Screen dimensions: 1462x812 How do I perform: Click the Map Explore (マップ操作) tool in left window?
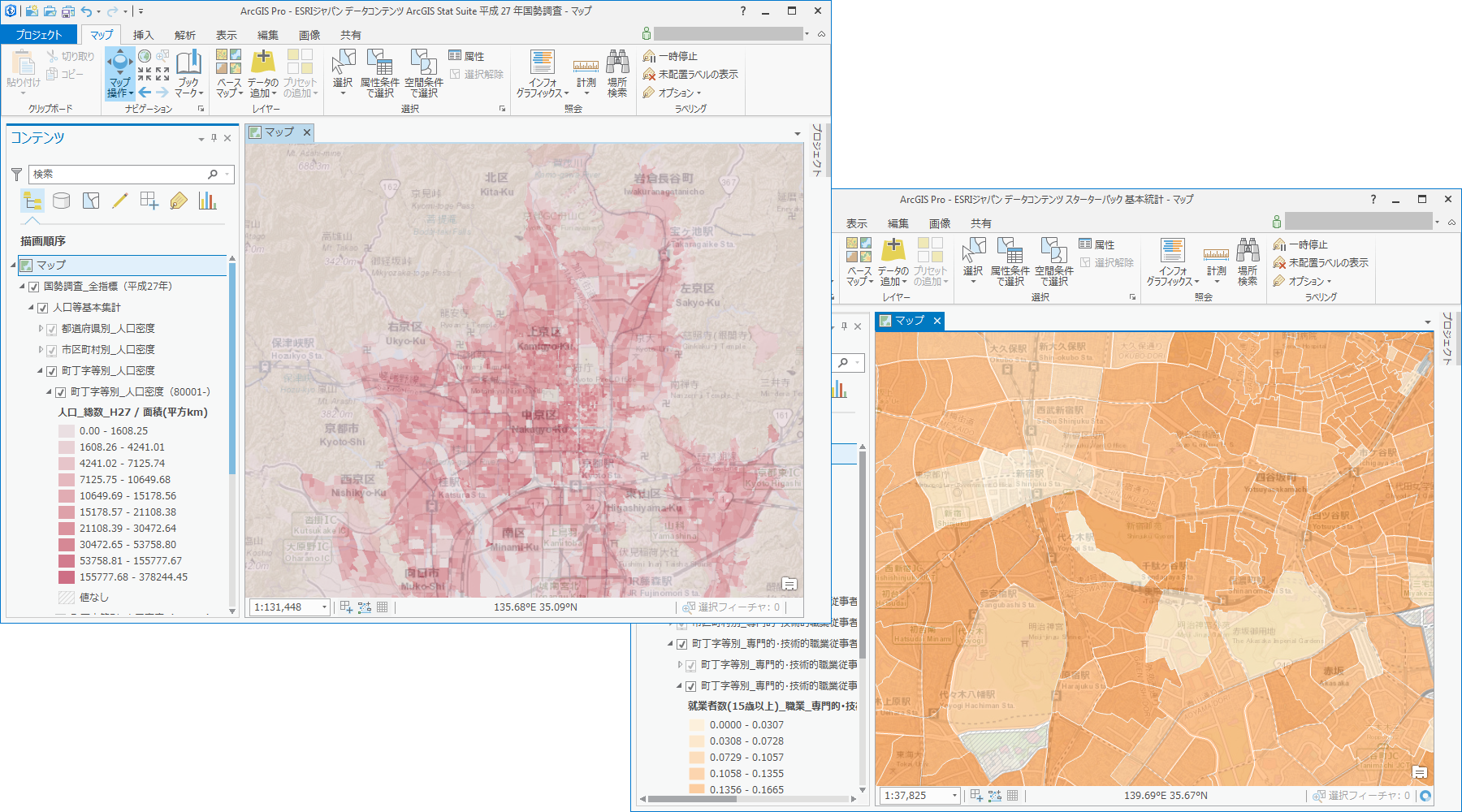click(119, 73)
